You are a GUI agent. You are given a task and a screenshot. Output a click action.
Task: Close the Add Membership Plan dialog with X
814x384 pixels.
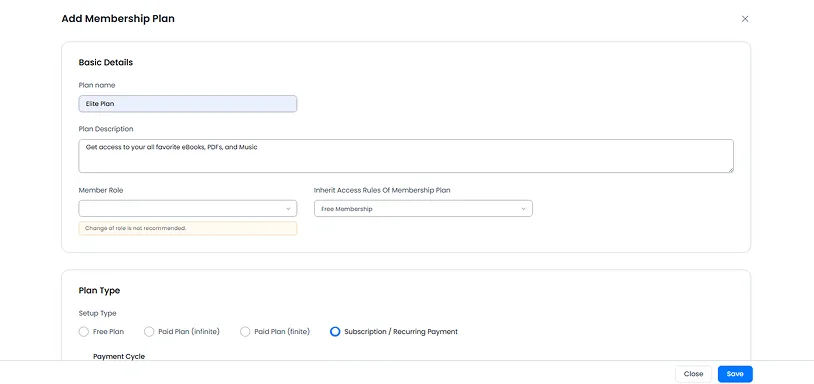point(745,19)
